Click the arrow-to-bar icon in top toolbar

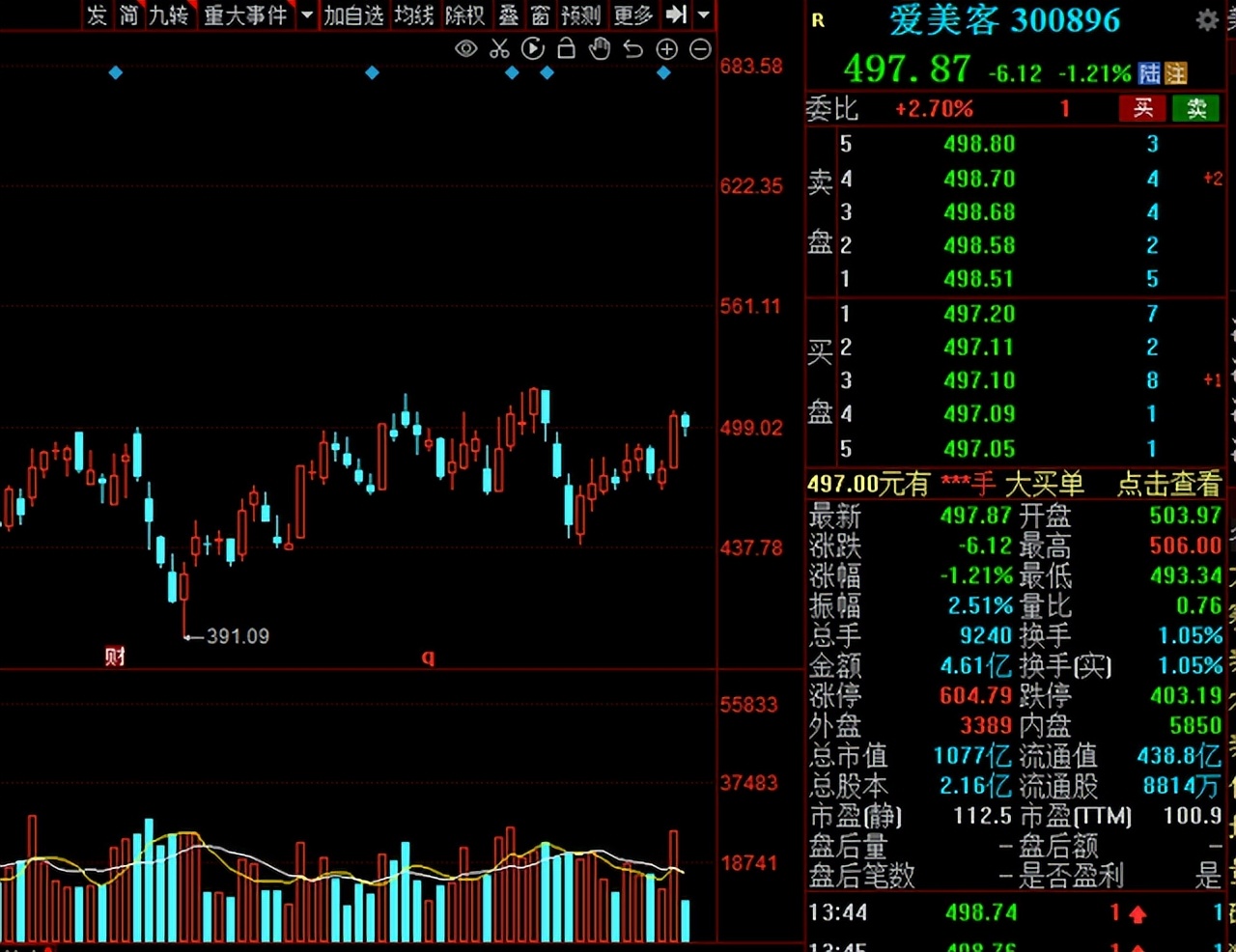tap(677, 14)
